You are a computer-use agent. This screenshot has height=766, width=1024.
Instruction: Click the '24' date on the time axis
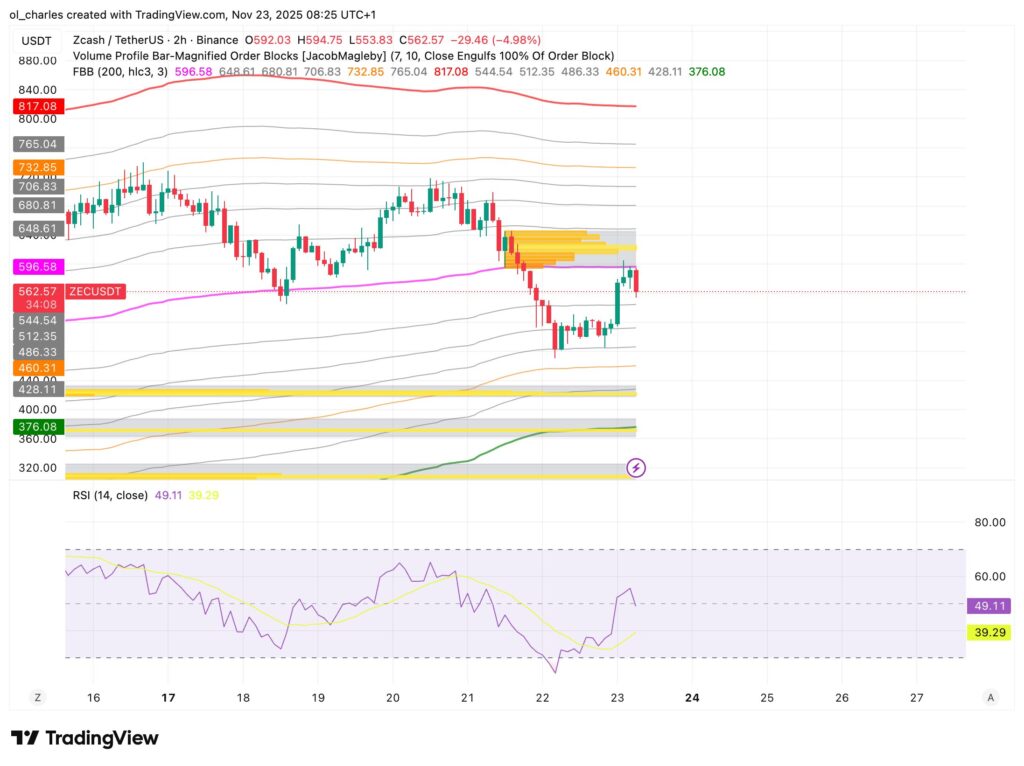(692, 697)
